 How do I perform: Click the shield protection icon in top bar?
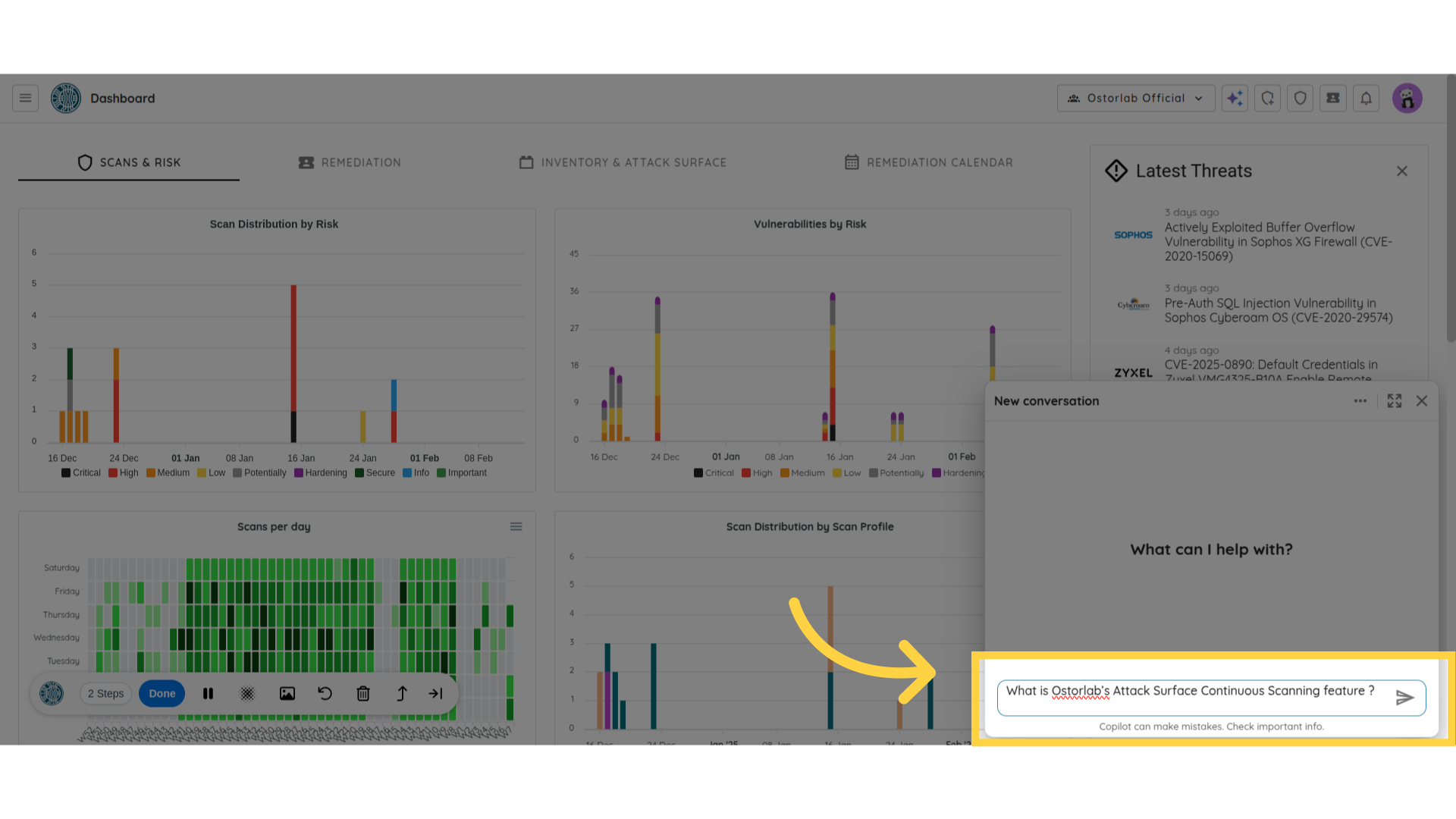pos(1300,98)
